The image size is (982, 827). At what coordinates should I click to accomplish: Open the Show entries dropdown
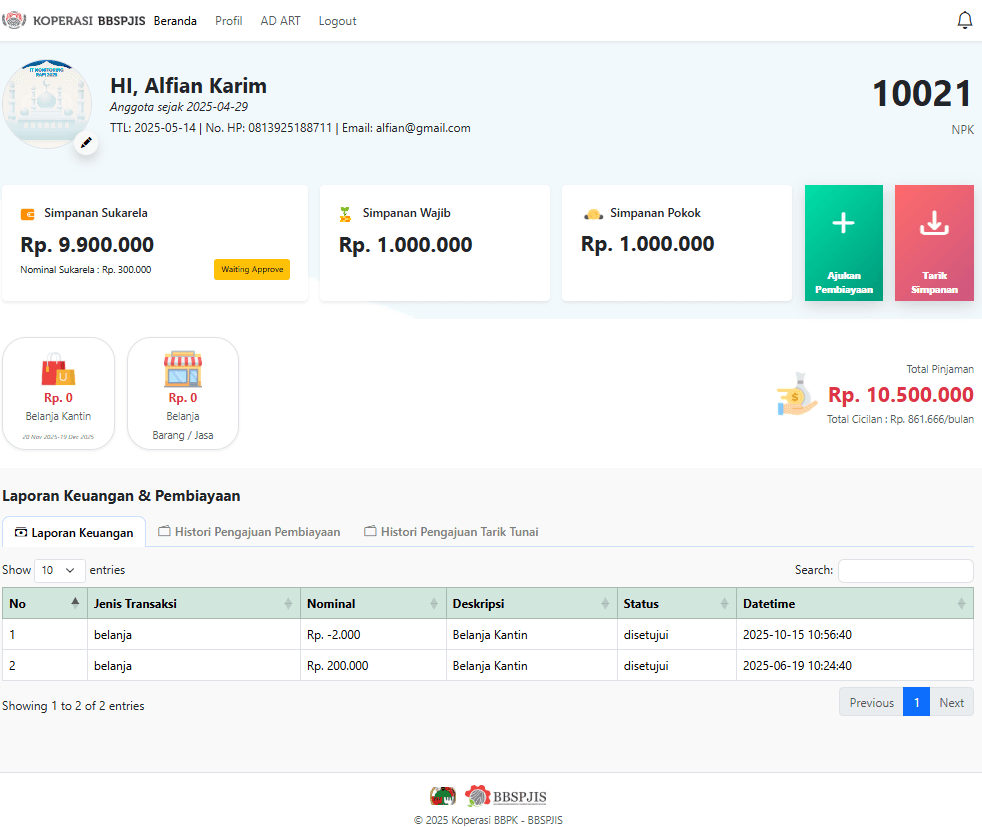coord(59,570)
